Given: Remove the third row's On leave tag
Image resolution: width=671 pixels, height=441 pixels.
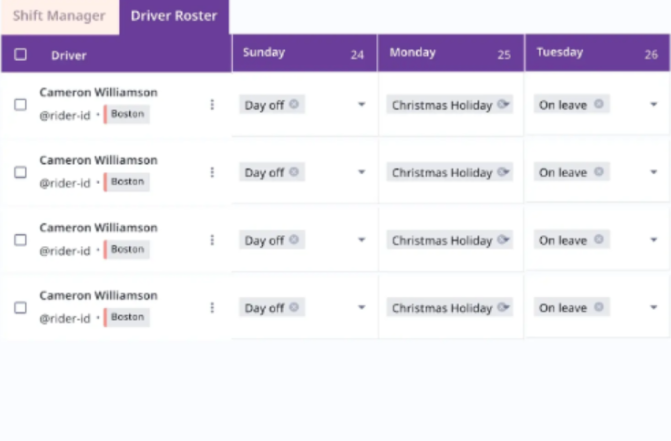Looking at the screenshot, I should point(598,240).
